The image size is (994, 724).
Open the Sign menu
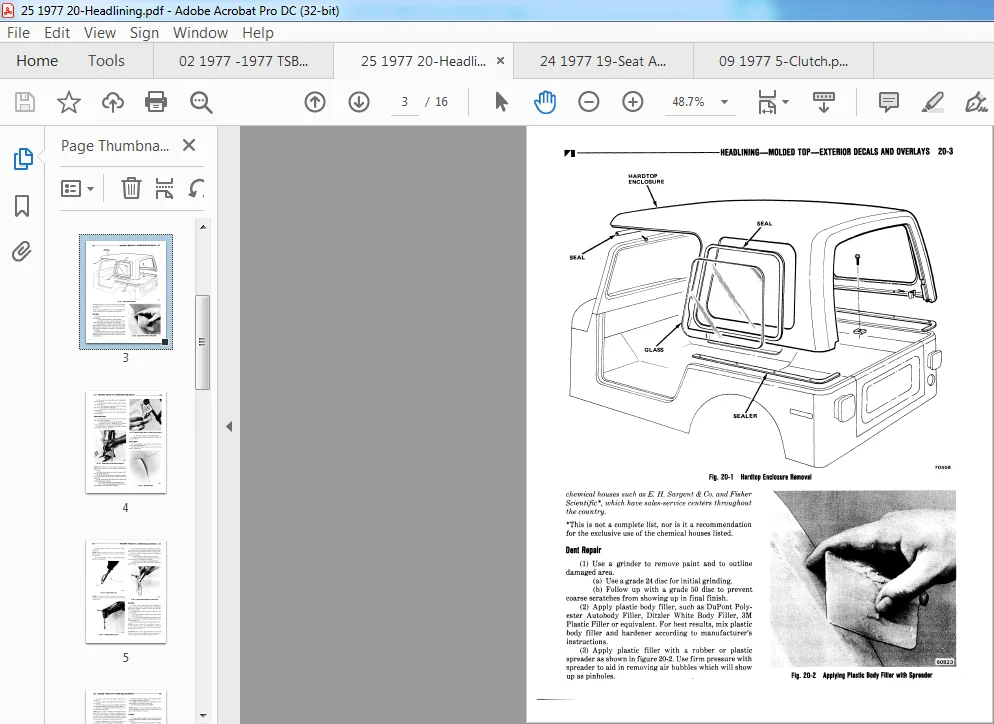pyautogui.click(x=145, y=33)
